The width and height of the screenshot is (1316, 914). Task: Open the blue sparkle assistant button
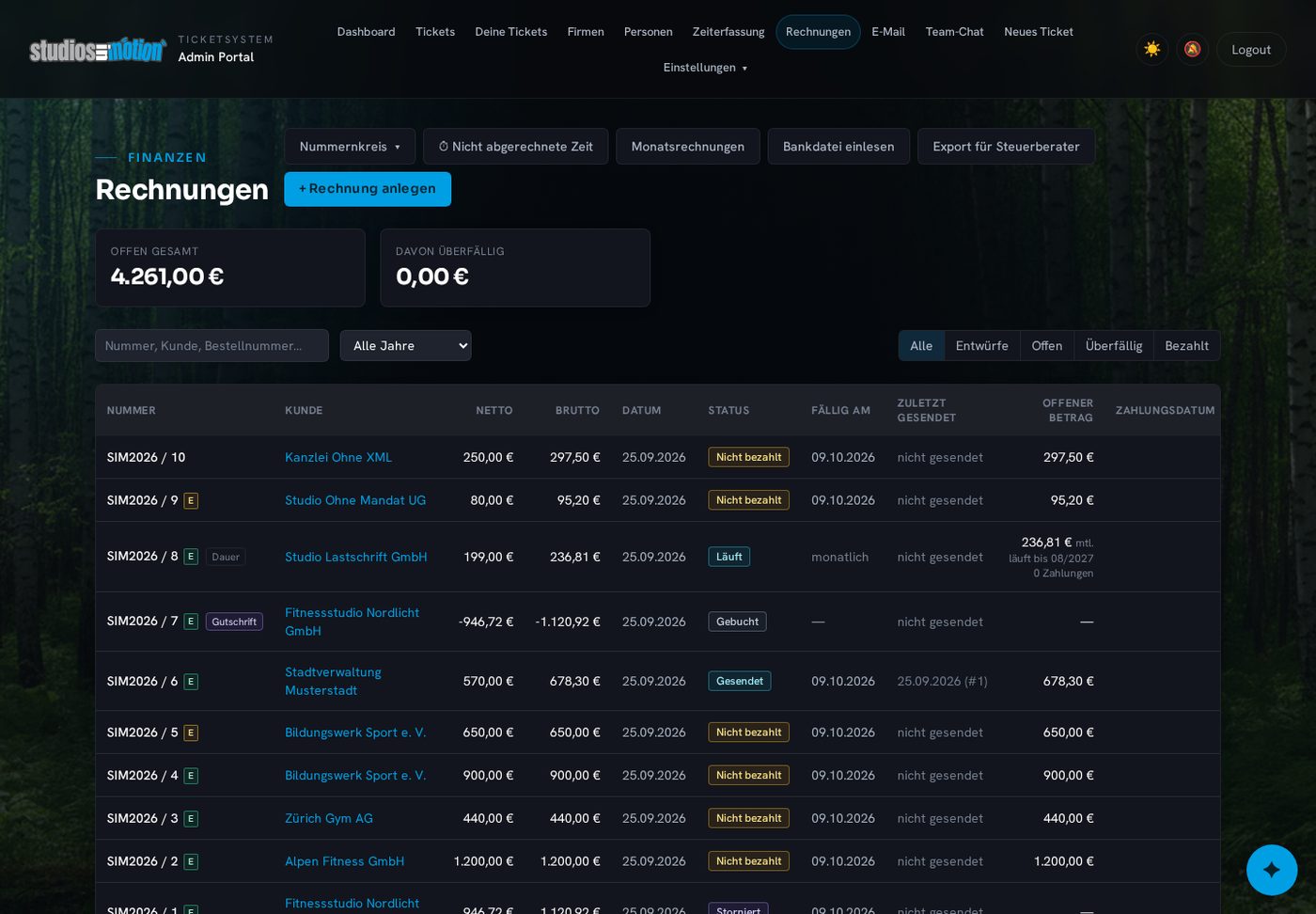point(1272,870)
